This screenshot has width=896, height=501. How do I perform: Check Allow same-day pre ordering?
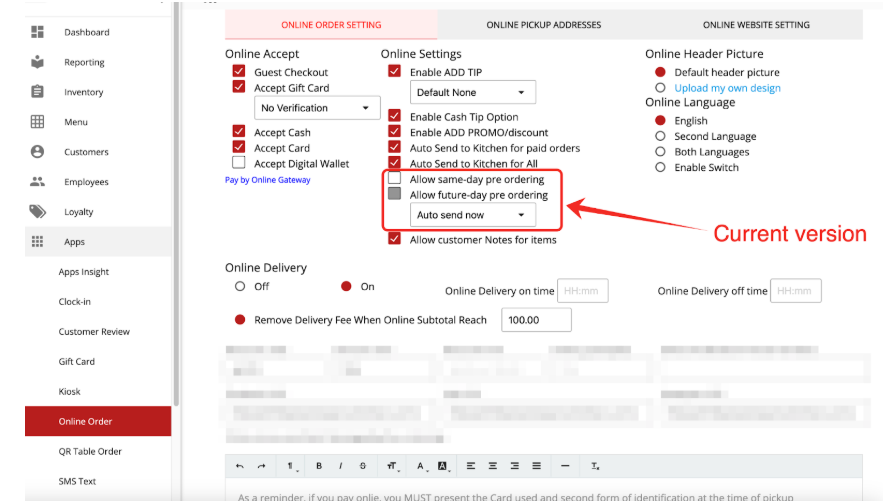(x=394, y=178)
